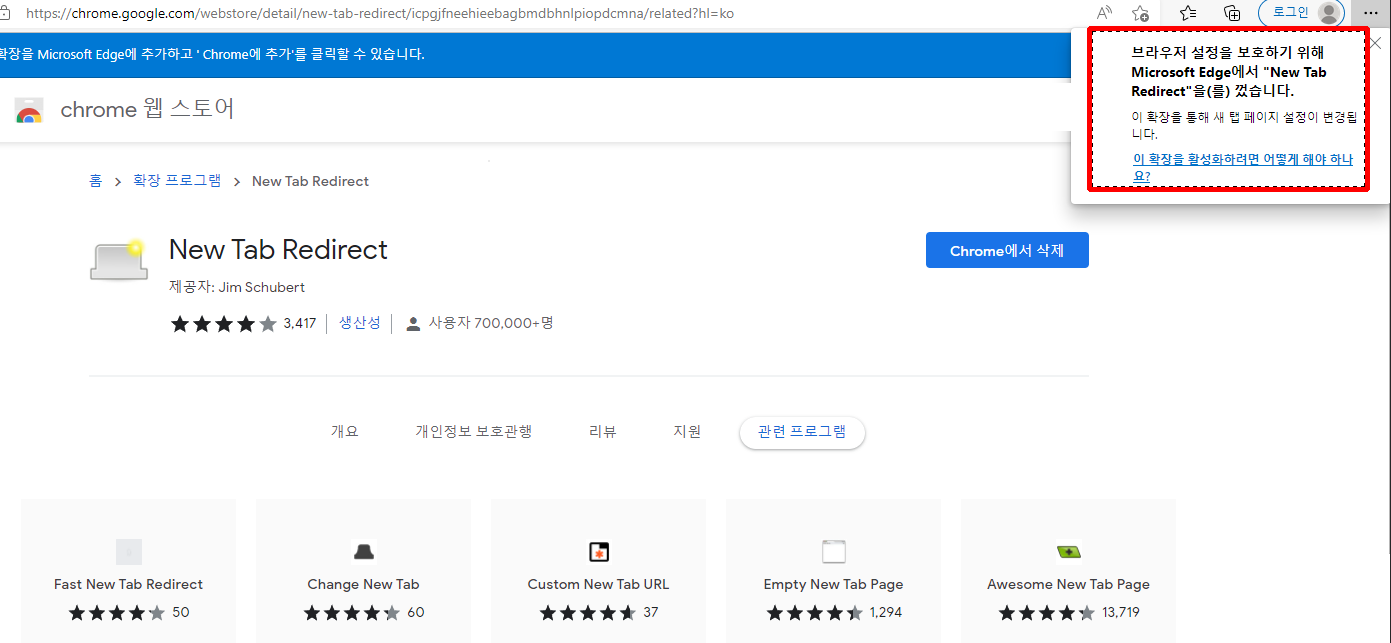Click the 사용자 700,000+명 text
The height and width of the screenshot is (643, 1391).
point(491,323)
